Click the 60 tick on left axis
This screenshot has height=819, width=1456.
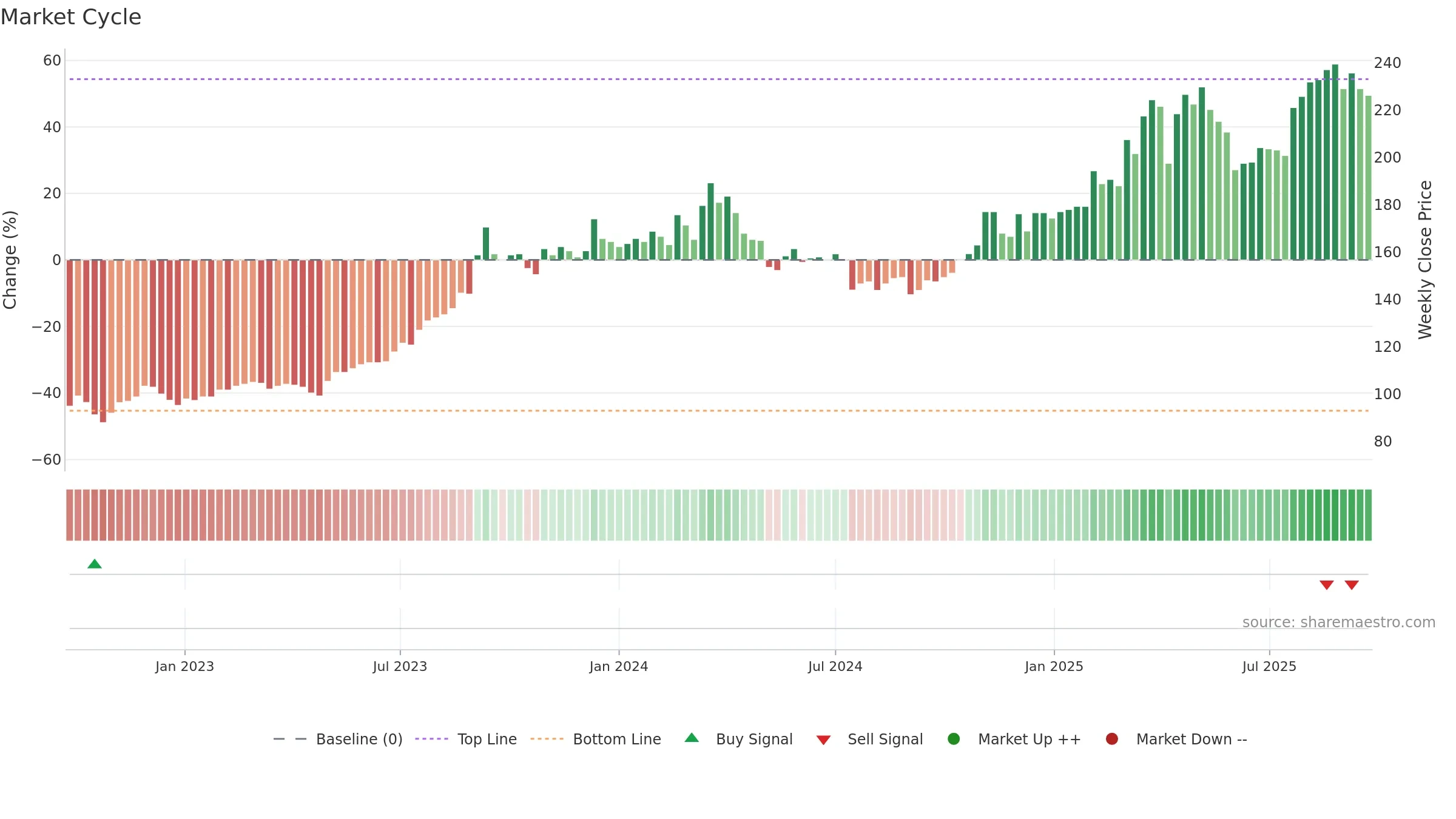(52, 61)
